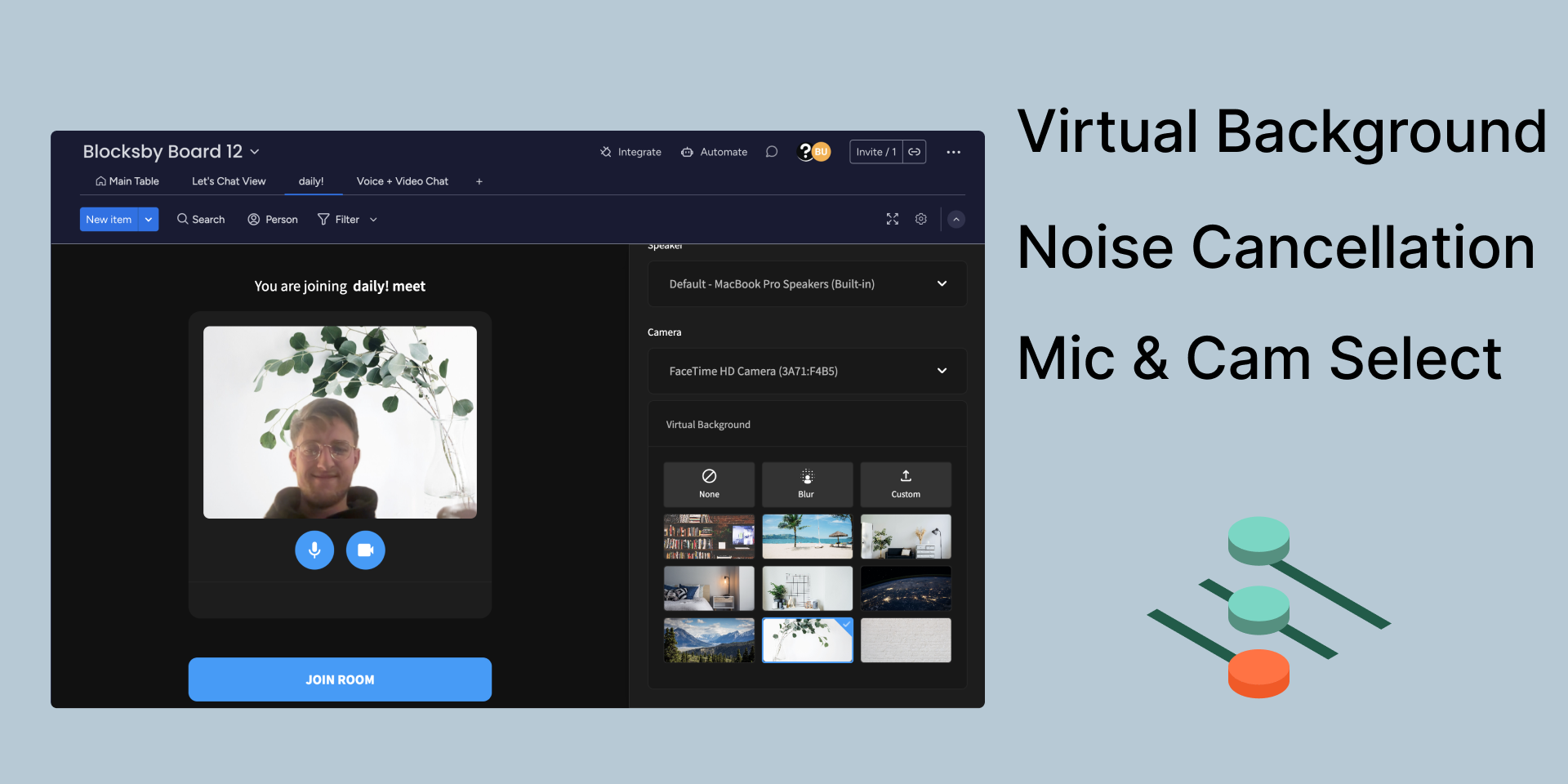Click the JOIN ROOM button
The height and width of the screenshot is (784, 1568).
pos(340,679)
